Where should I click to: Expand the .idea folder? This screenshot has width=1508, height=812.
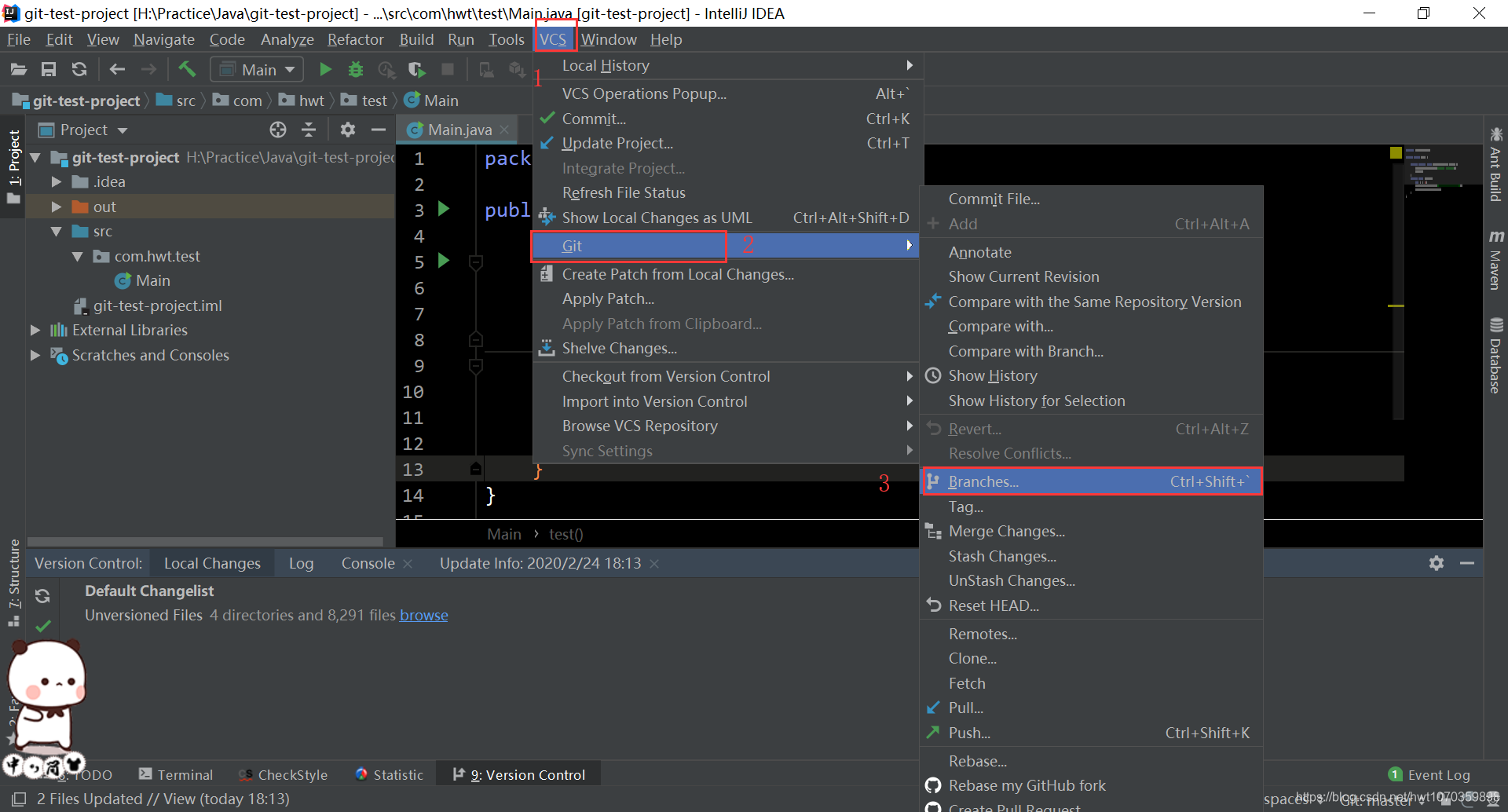coord(57,182)
